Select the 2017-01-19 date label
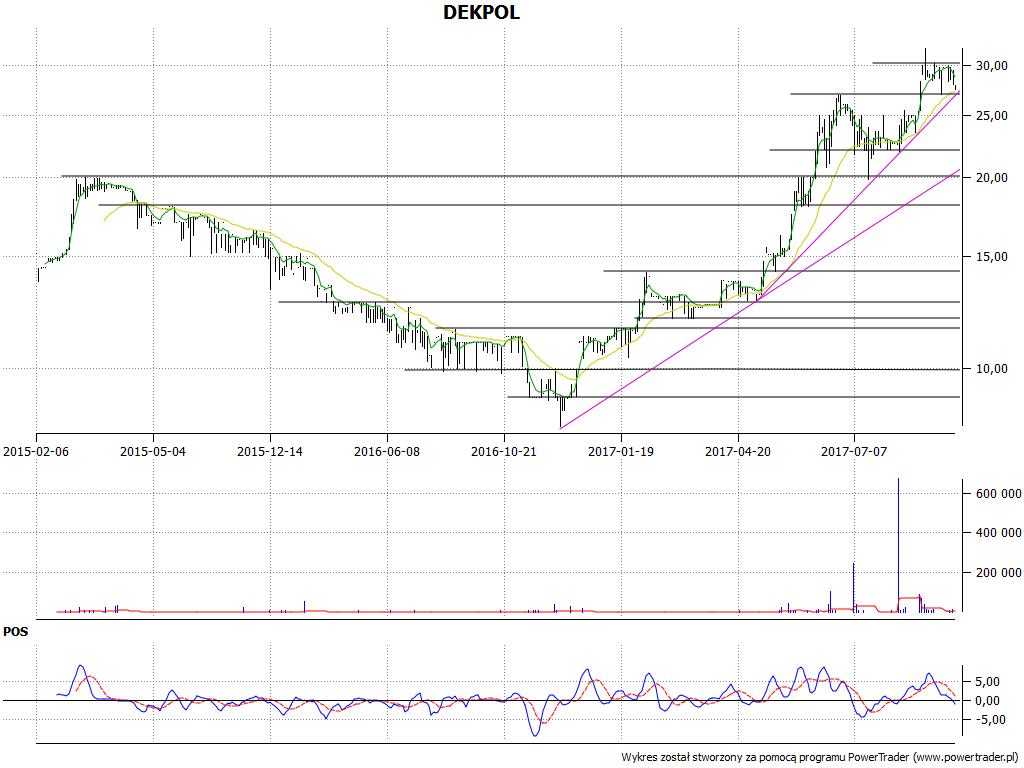 [x=620, y=451]
